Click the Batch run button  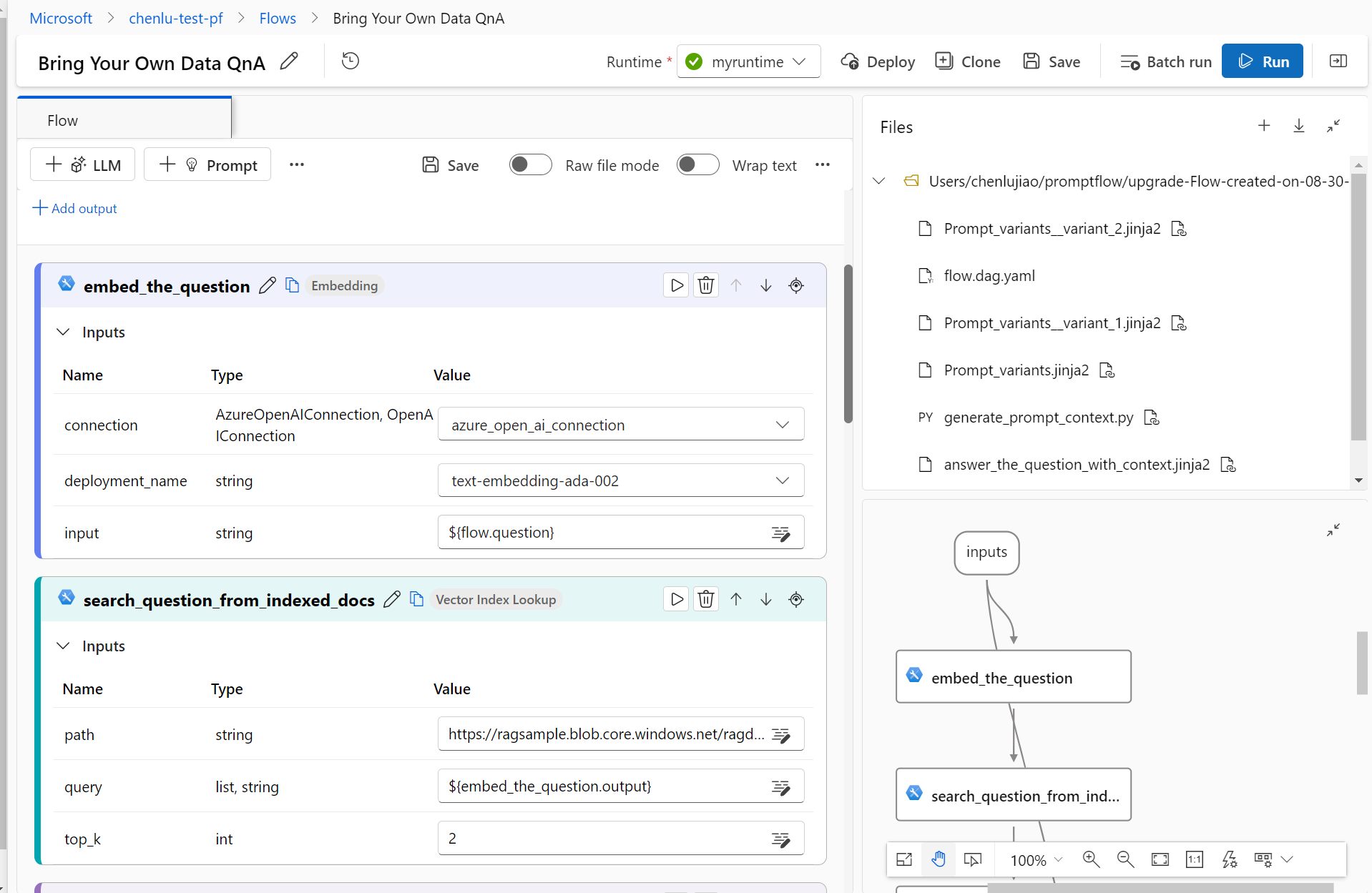[x=1165, y=62]
